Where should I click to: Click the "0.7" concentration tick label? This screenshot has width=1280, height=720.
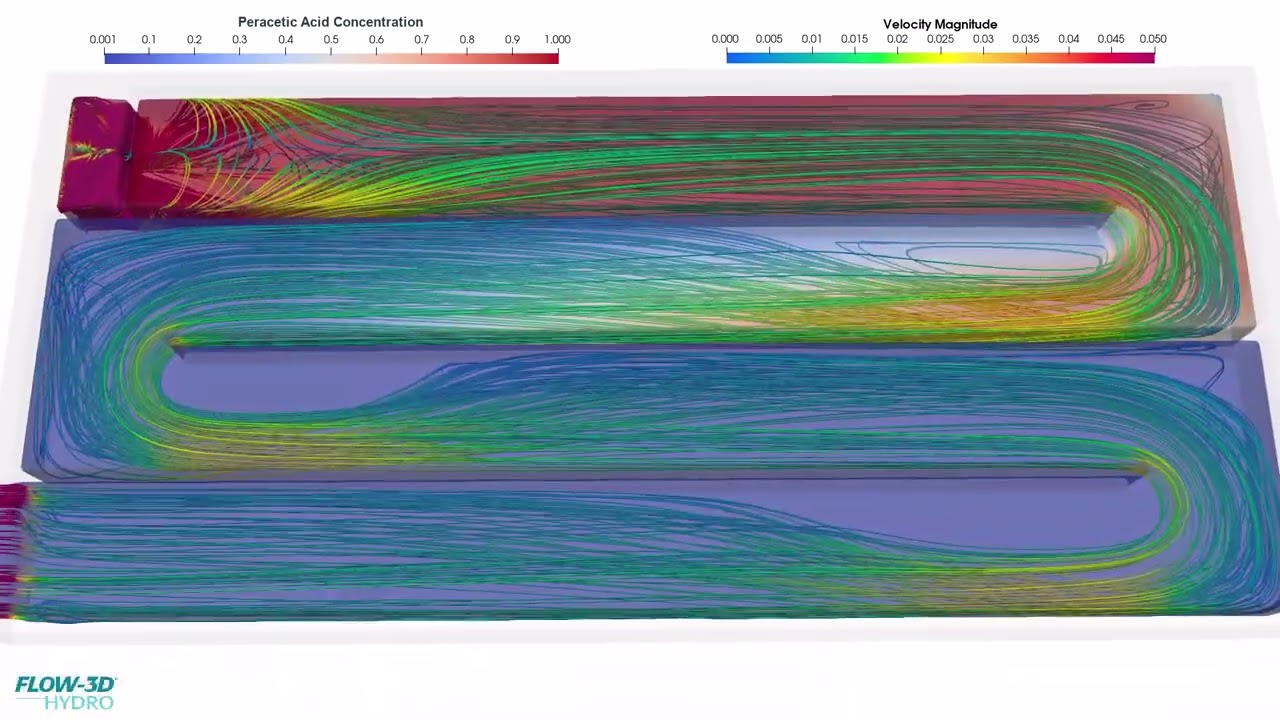pyautogui.click(x=422, y=40)
